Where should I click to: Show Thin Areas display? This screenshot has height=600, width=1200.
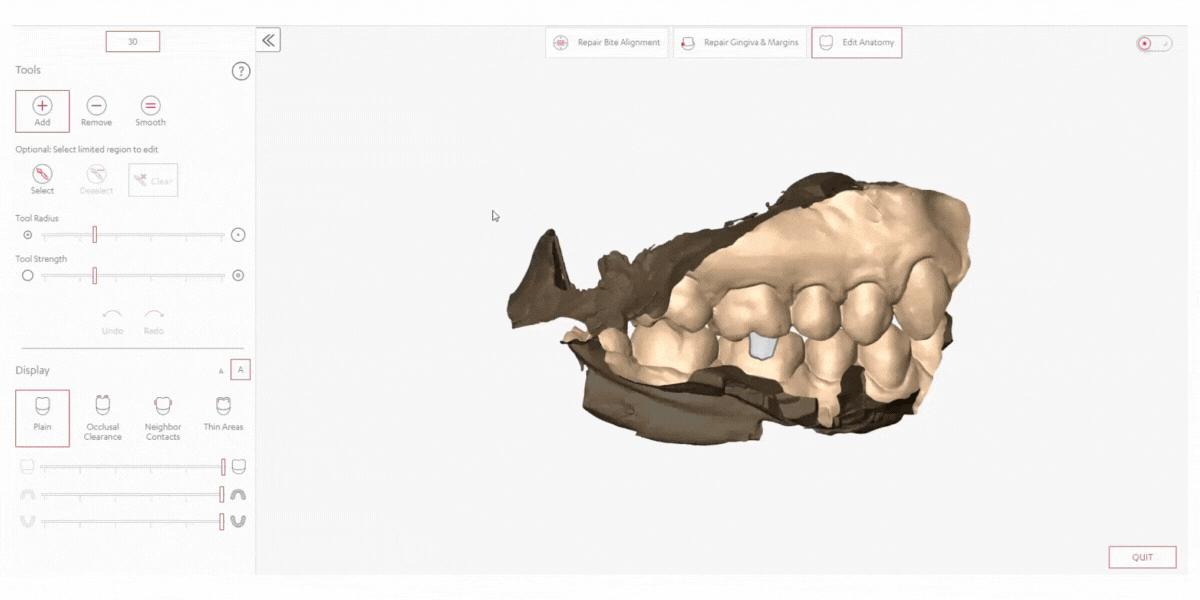point(223,413)
